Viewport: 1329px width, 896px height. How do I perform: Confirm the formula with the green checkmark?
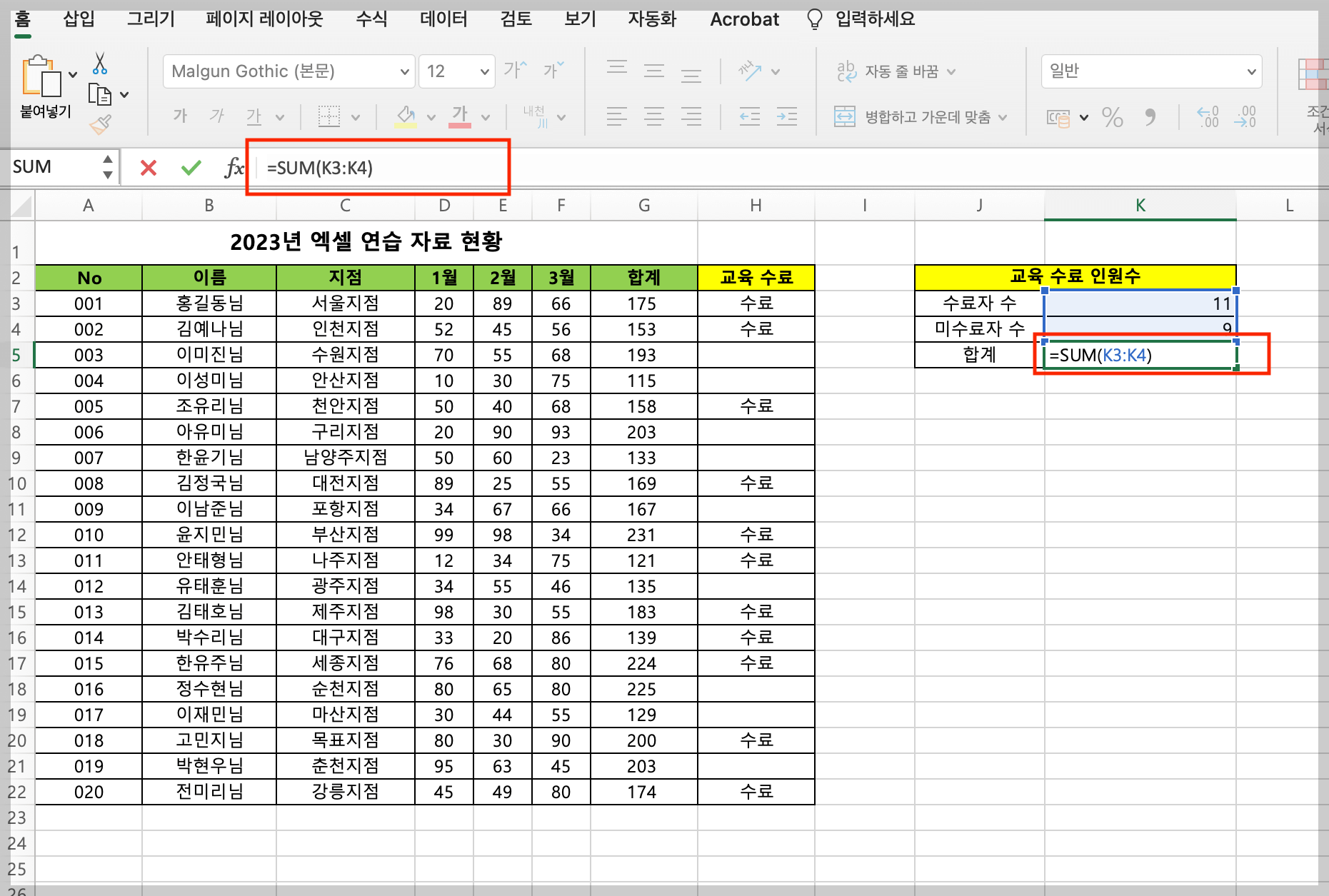190,167
